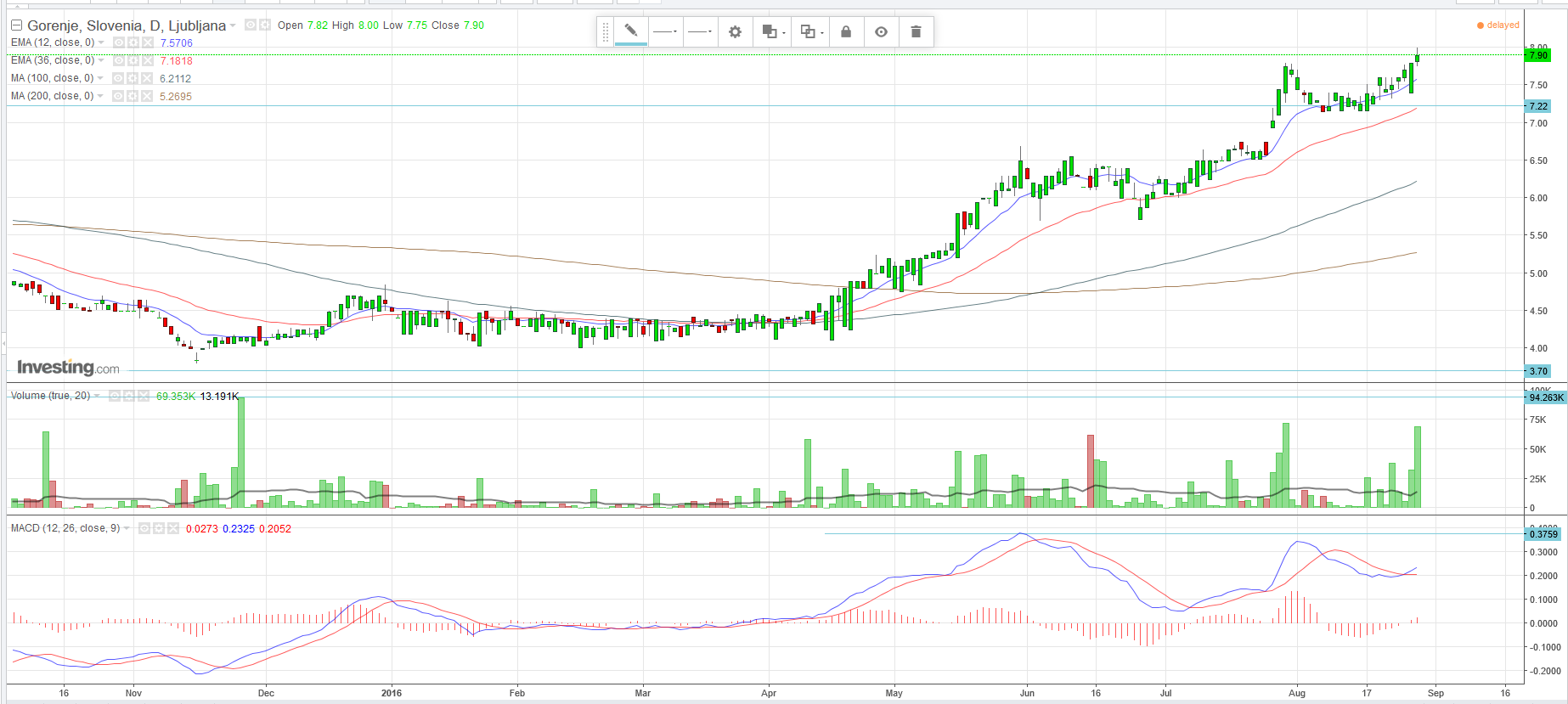
Task: Expand MA (100, close, 0) dropdown arrow
Action: coord(100,78)
